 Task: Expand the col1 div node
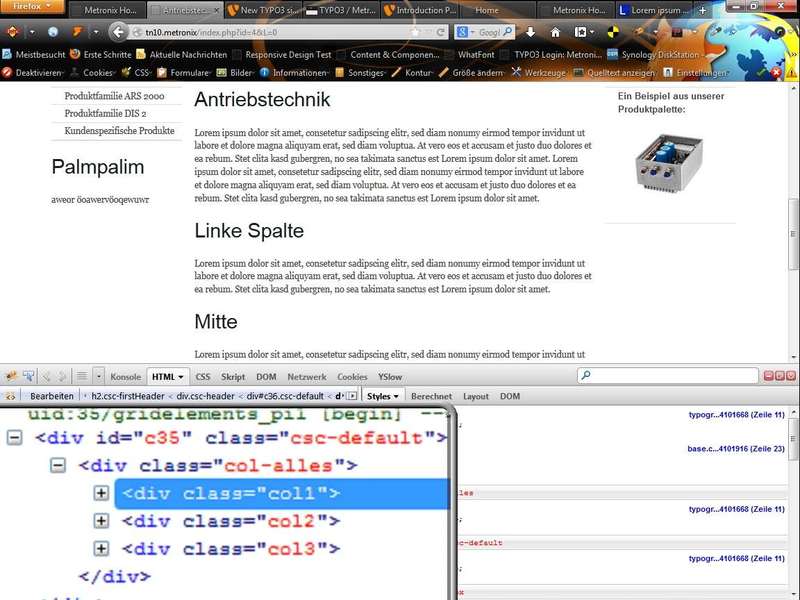100,493
